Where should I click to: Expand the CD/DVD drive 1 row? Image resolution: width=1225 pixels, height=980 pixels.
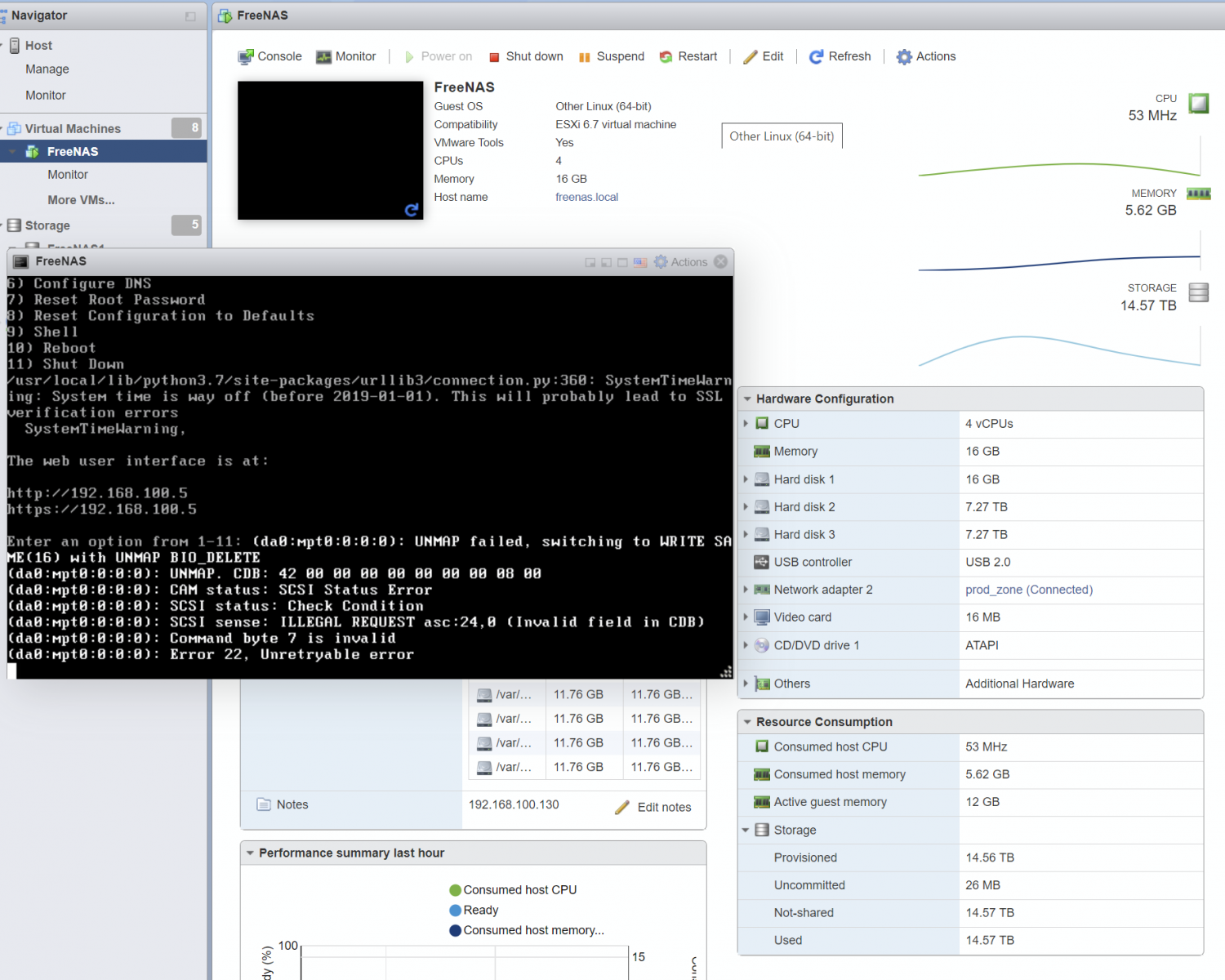tap(746, 645)
